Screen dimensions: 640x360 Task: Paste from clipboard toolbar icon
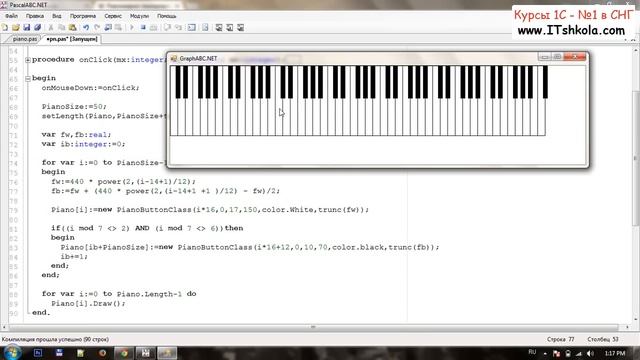click(x=72, y=27)
